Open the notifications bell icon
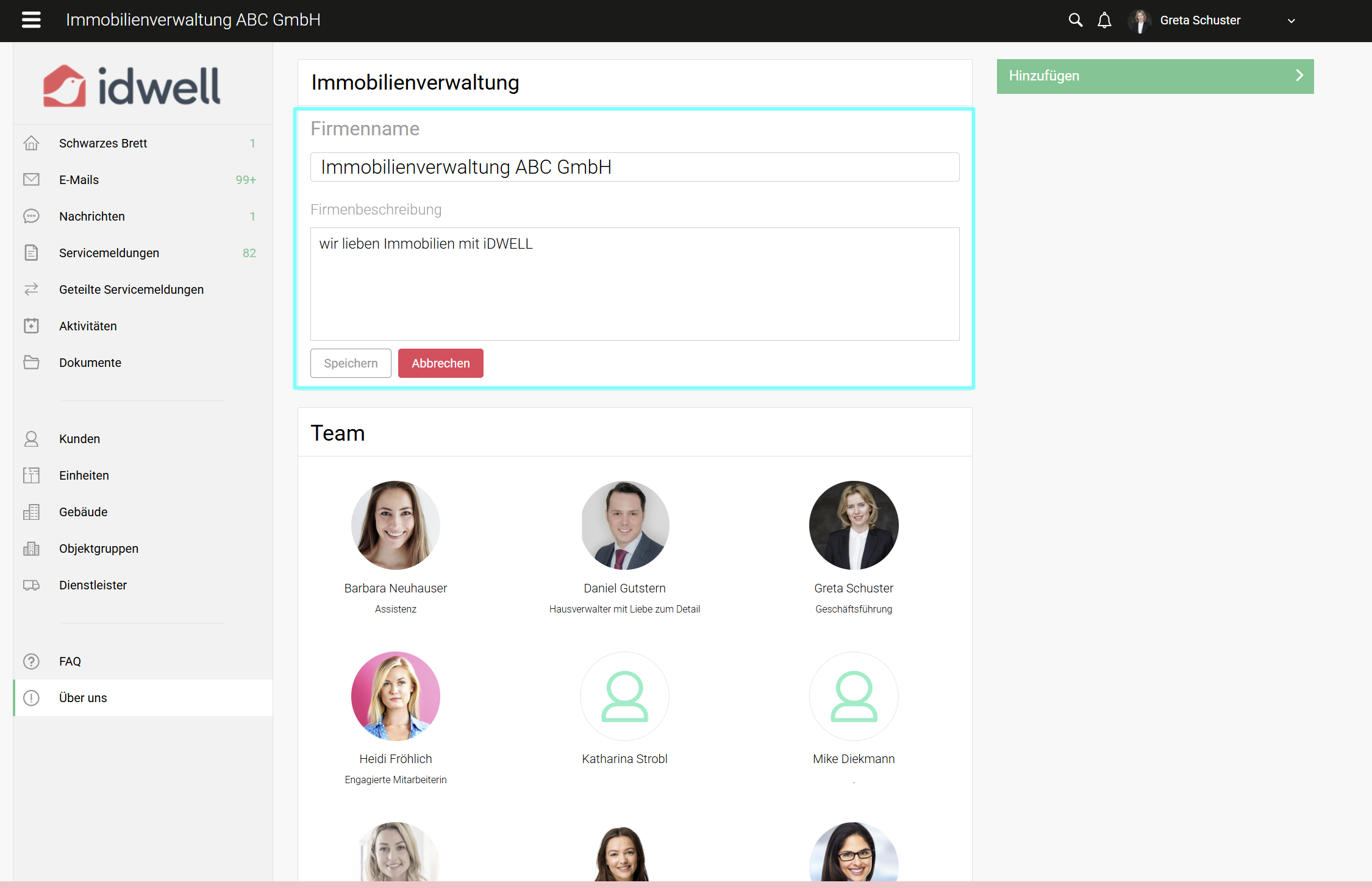This screenshot has width=1372, height=888. coord(1104,20)
